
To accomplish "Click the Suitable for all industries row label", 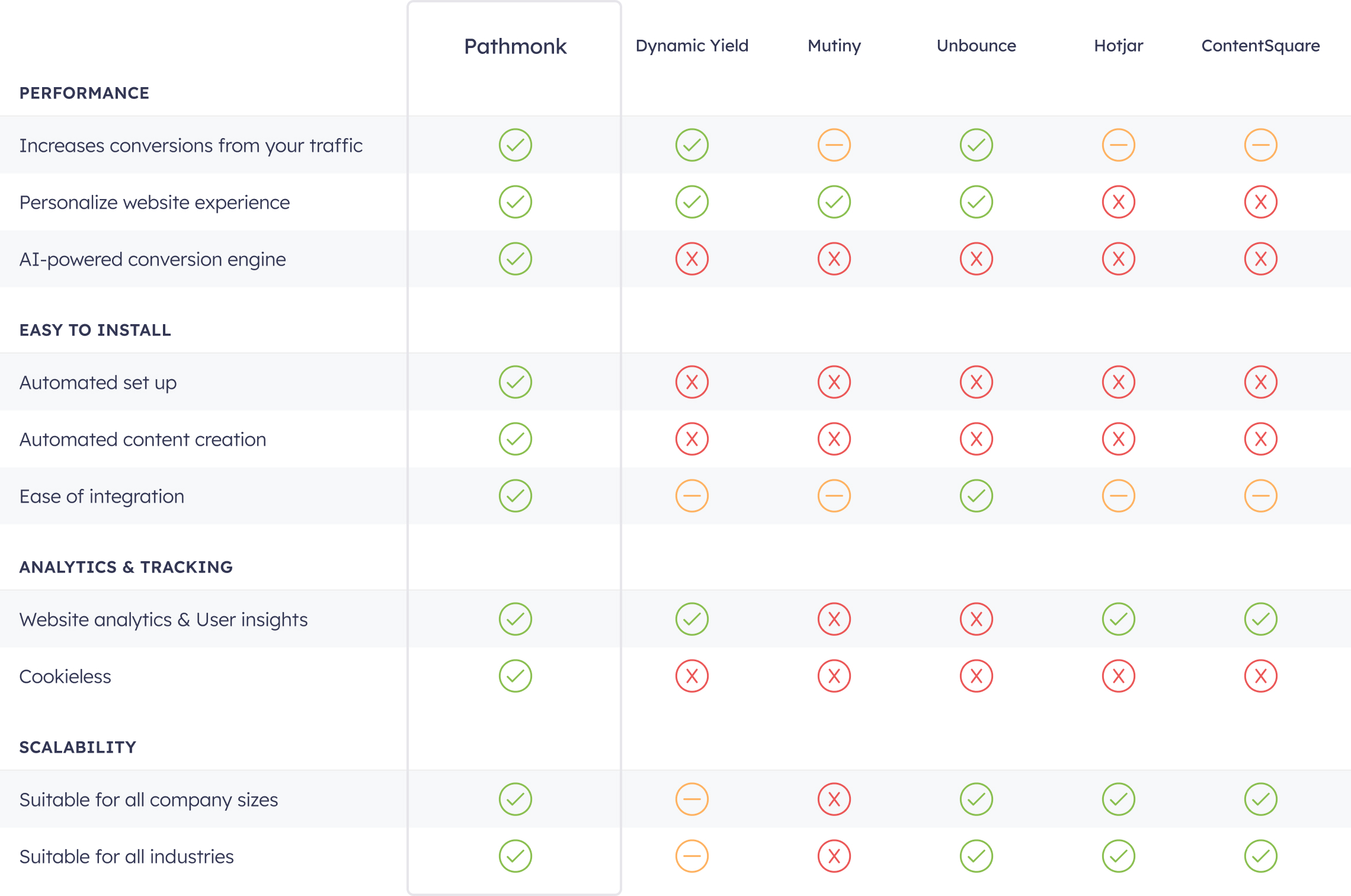I will pos(126,857).
